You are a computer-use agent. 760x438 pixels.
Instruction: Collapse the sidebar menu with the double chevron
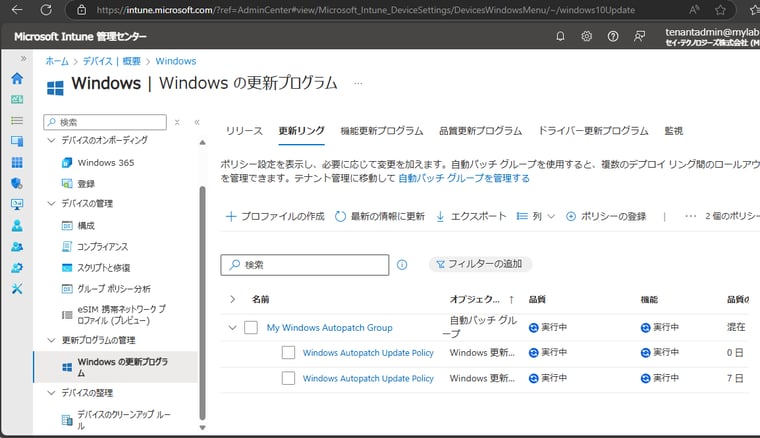[x=197, y=122]
